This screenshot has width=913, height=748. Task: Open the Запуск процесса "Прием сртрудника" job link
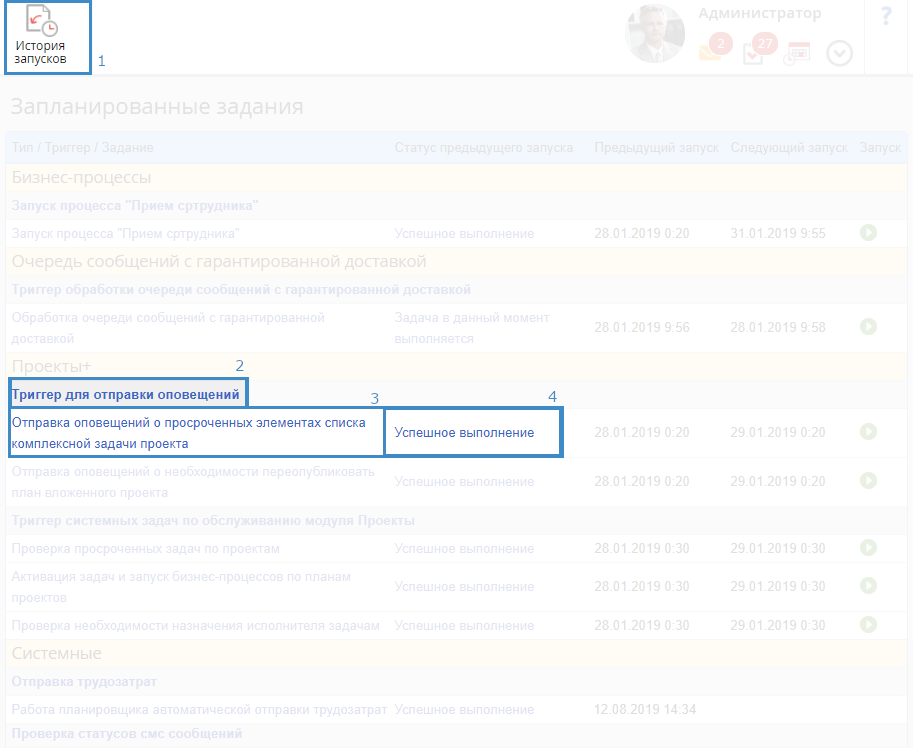(125, 233)
